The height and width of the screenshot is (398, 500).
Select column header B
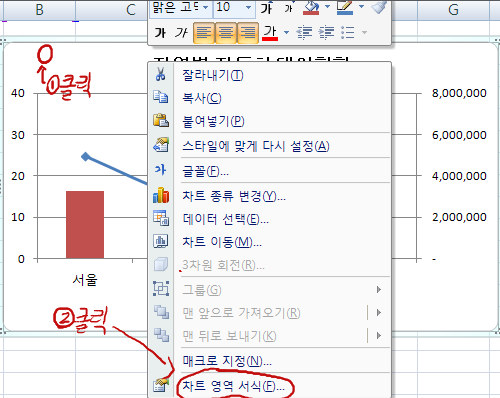point(39,10)
